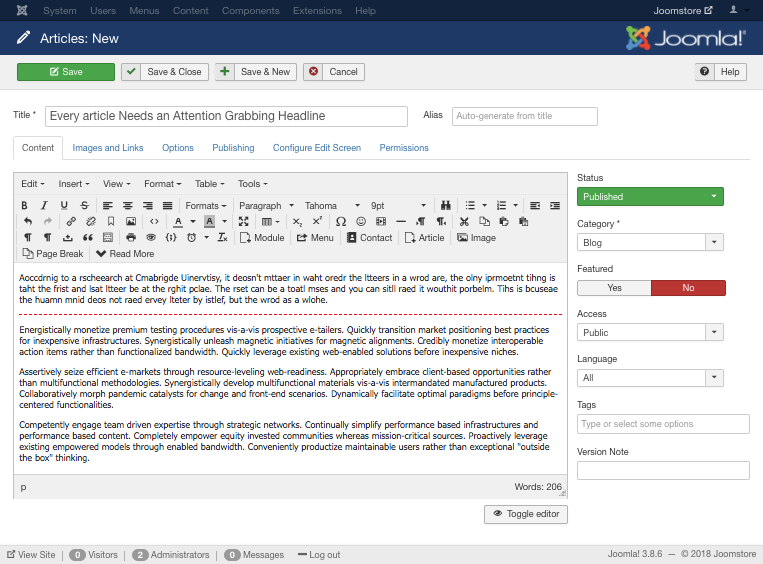Viewport: 763px width, 564px height.
Task: Apply italic formatting
Action: tap(45, 205)
